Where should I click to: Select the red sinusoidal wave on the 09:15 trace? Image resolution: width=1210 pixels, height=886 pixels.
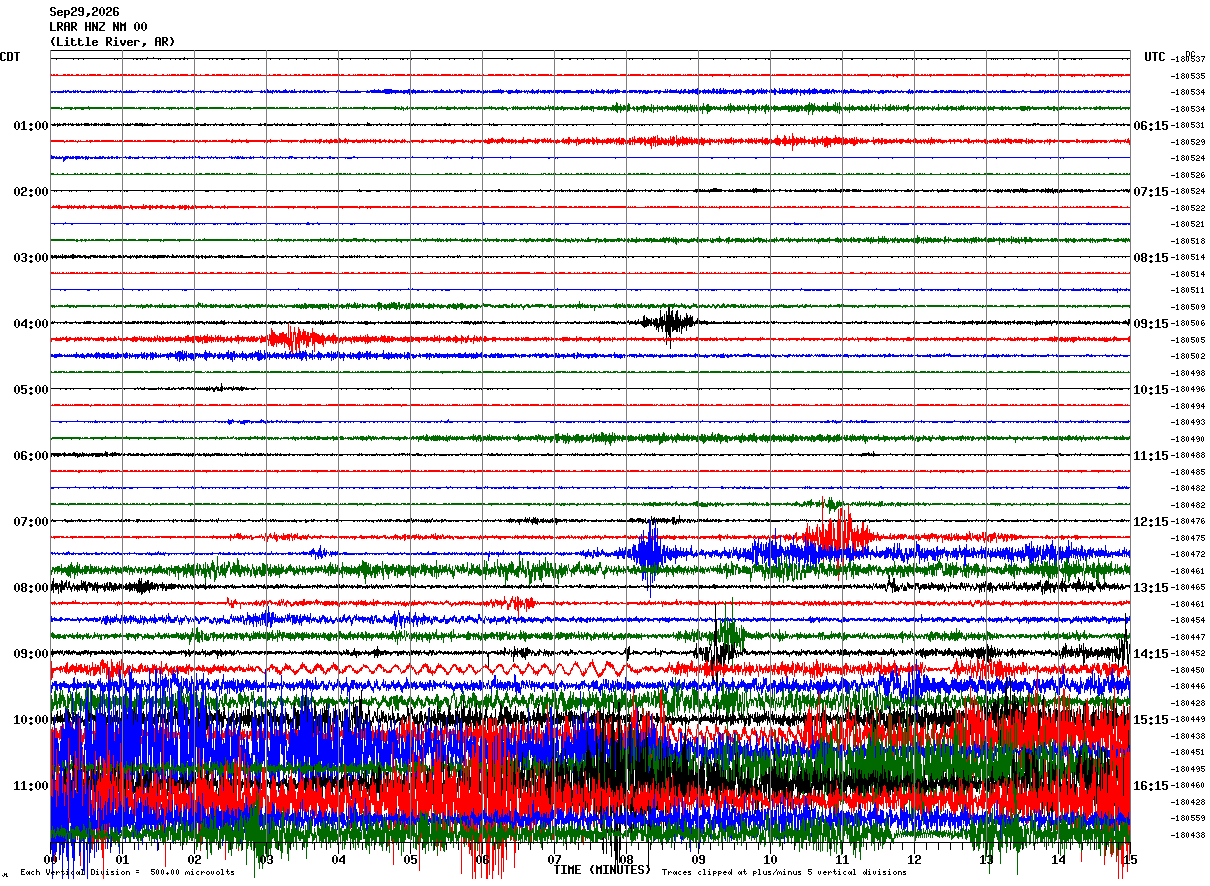[440, 668]
